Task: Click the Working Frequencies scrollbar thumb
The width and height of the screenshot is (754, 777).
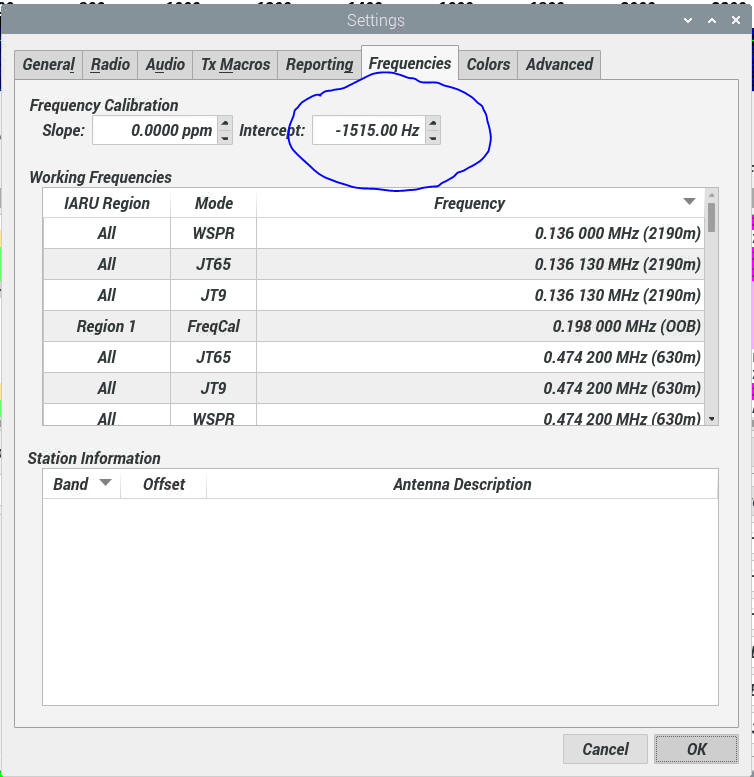Action: 711,217
